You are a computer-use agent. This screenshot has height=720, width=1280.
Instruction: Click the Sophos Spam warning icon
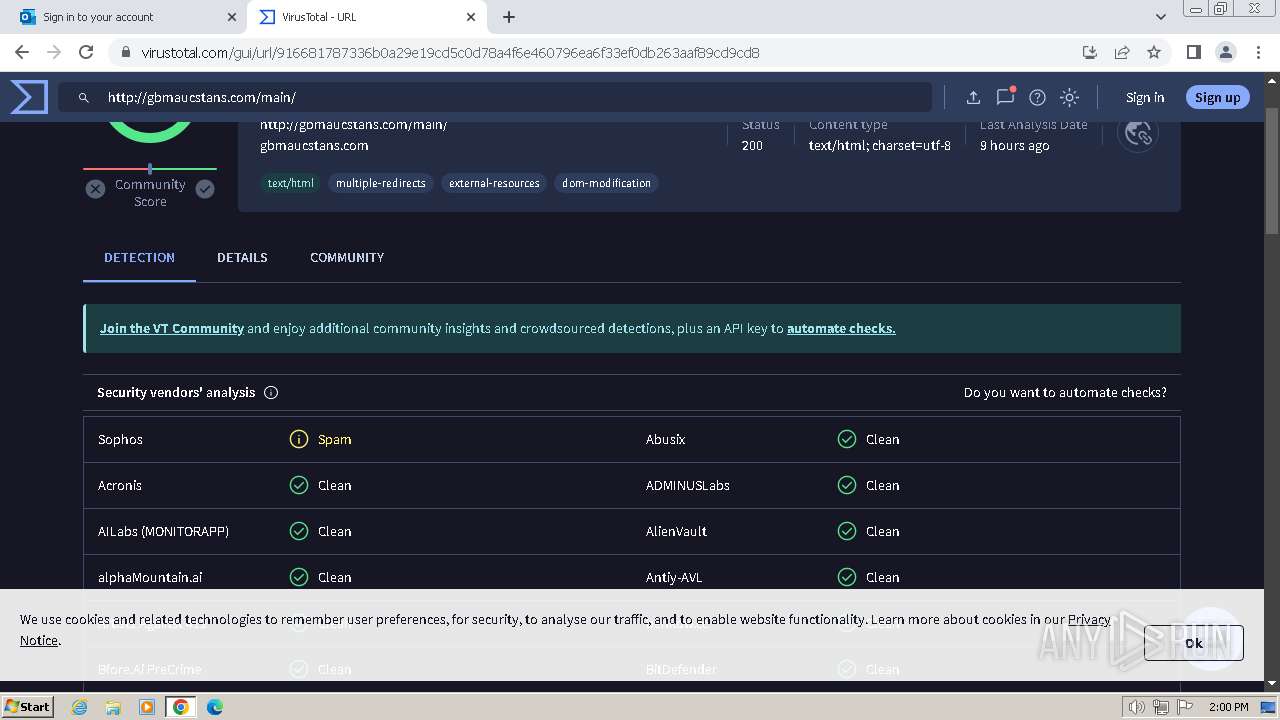[x=299, y=439]
